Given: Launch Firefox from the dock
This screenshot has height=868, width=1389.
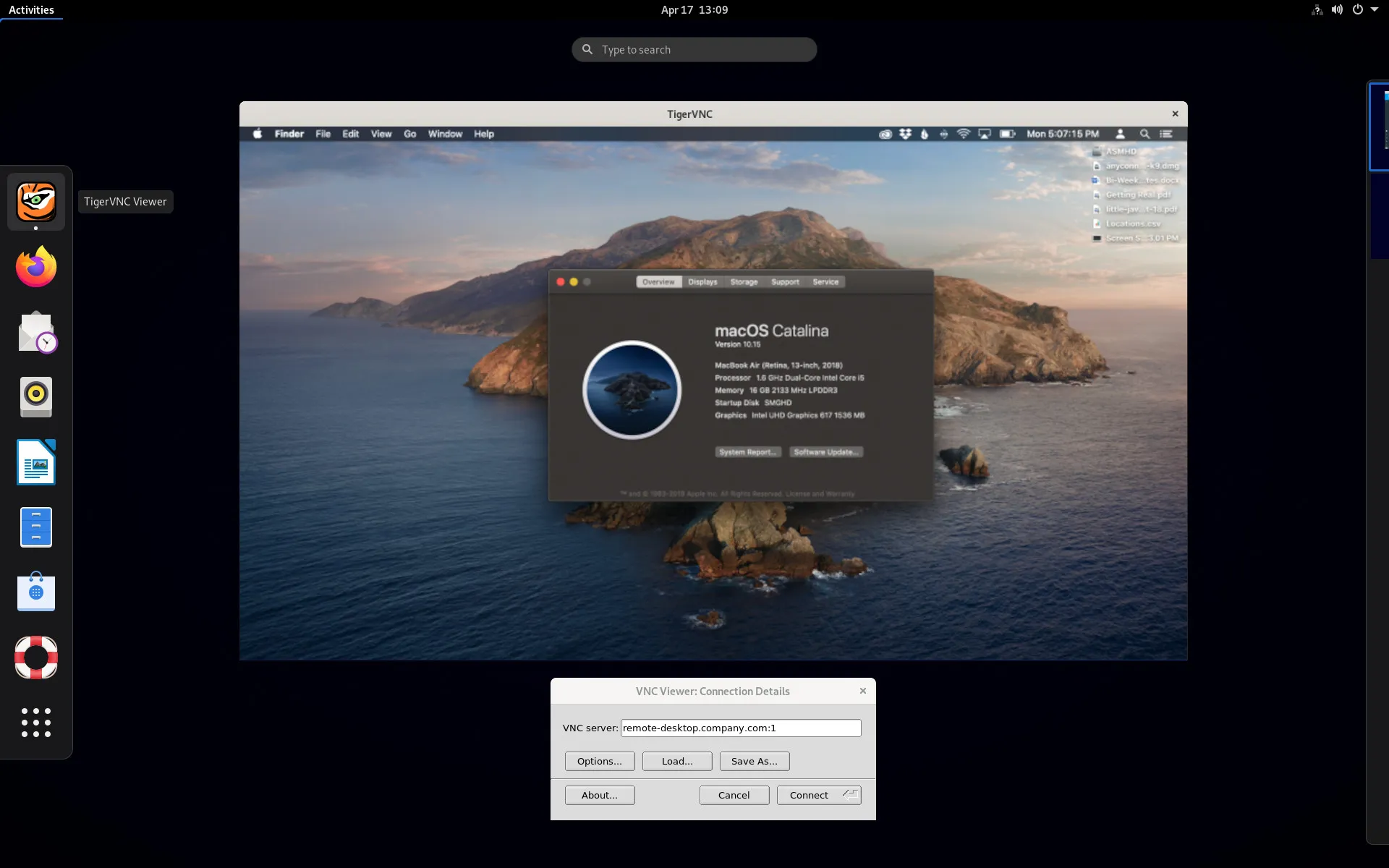Looking at the screenshot, I should pos(36,266).
